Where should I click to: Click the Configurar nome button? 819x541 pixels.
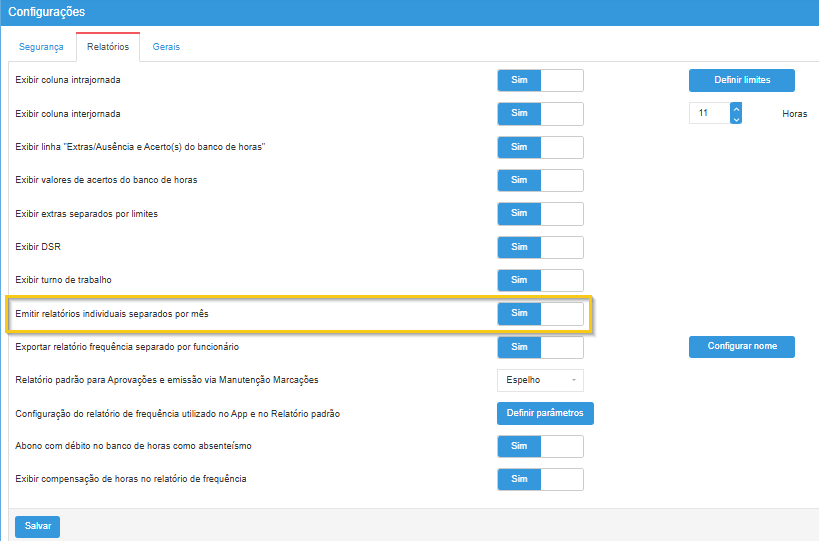742,347
